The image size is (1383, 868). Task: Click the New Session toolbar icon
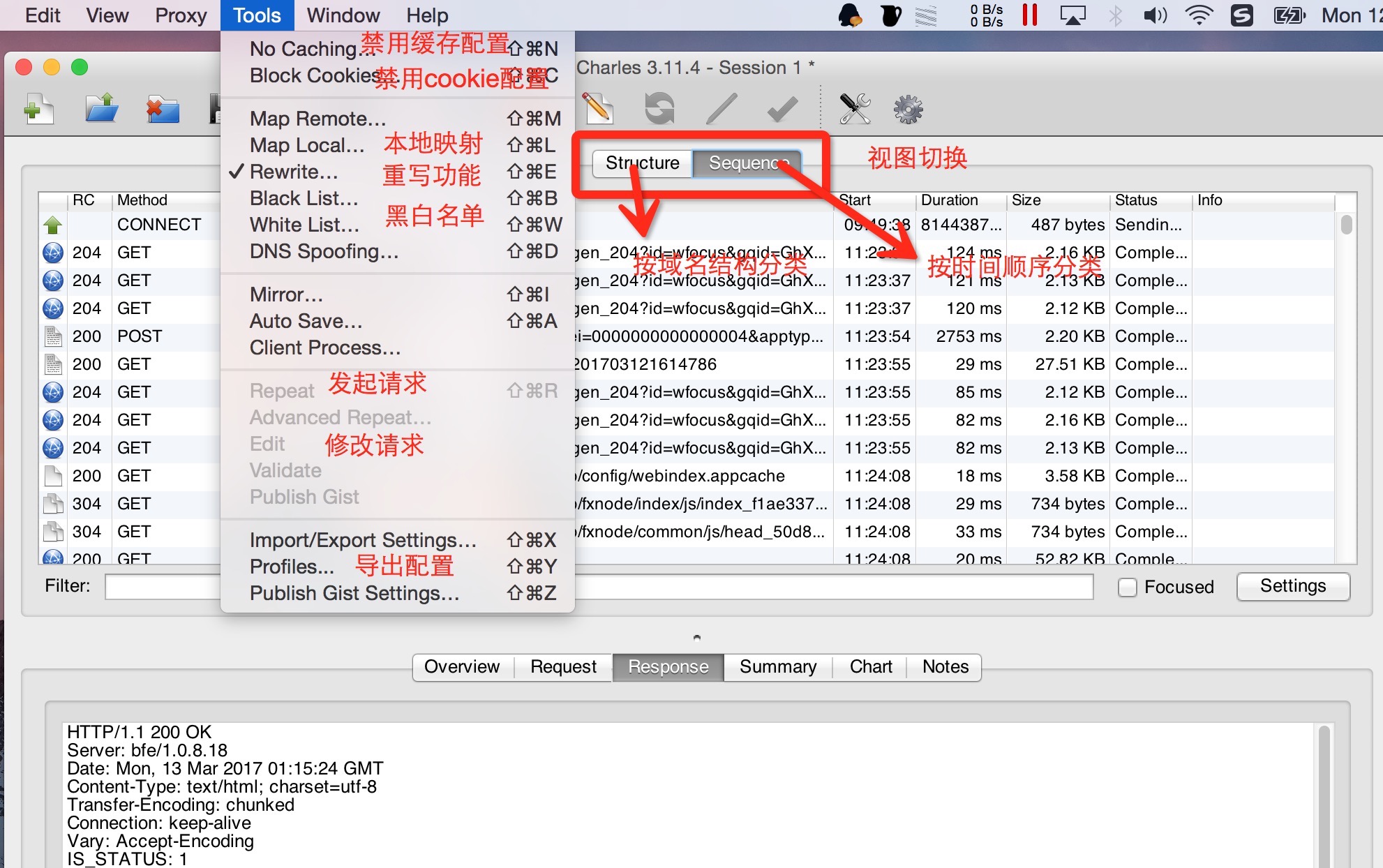click(39, 109)
